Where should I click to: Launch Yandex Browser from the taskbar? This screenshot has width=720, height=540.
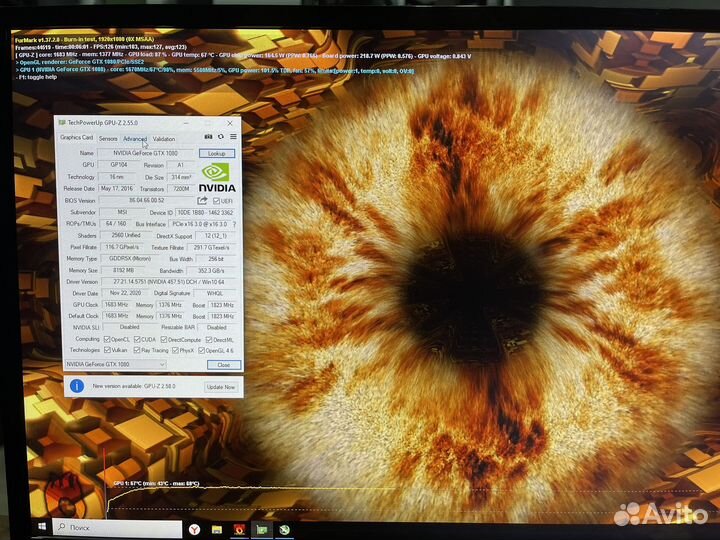(x=195, y=529)
